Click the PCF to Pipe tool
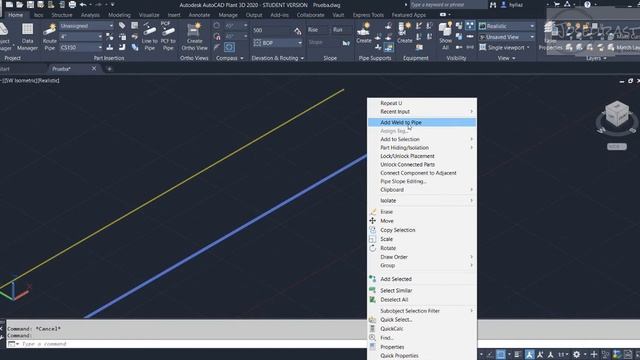The height and width of the screenshot is (360, 640). click(x=168, y=37)
